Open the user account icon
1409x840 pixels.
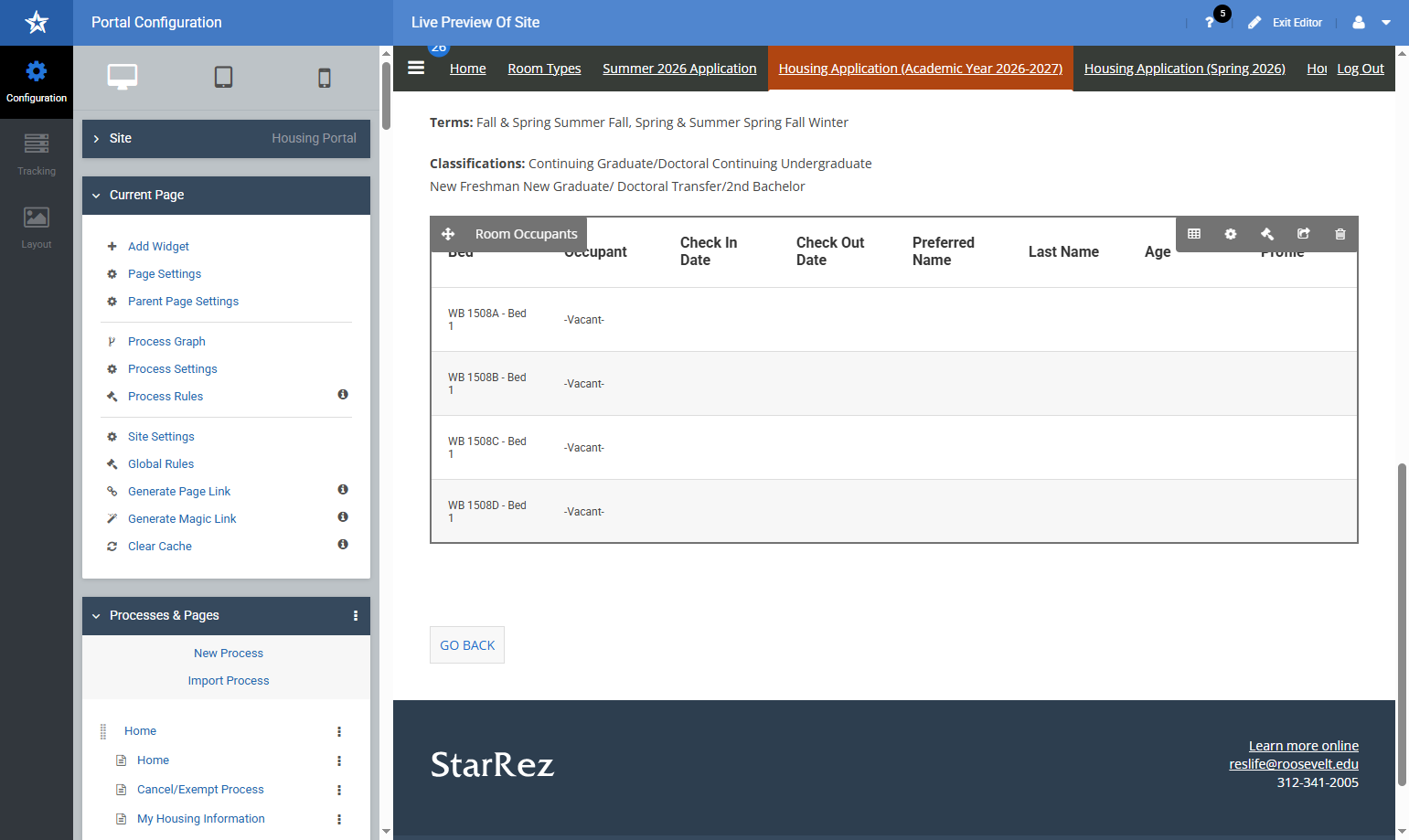pos(1359,22)
